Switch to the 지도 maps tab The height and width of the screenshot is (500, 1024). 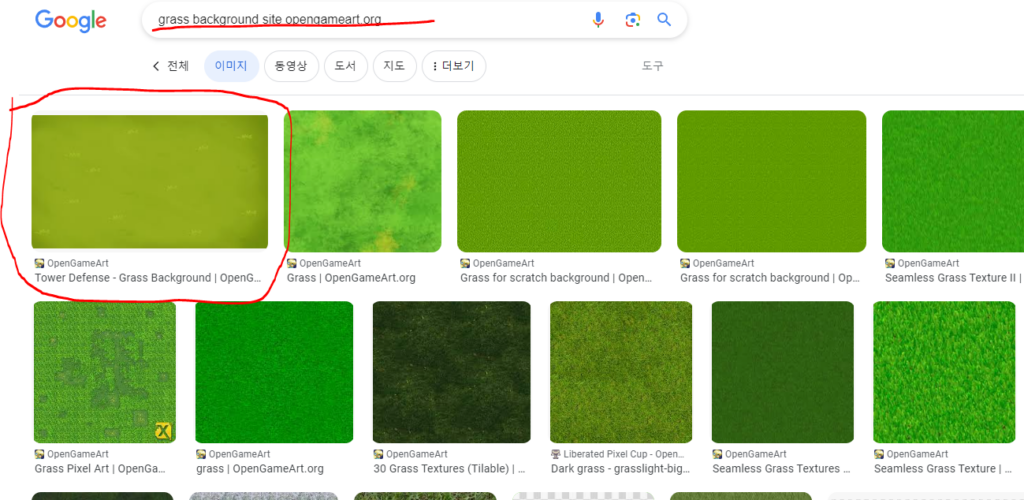394,66
